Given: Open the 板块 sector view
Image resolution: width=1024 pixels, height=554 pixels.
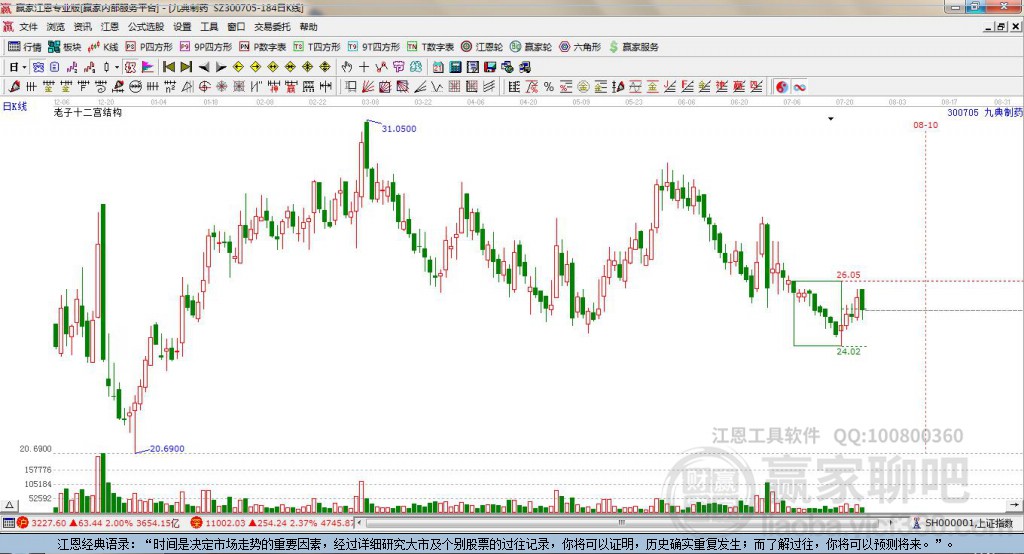Looking at the screenshot, I should (x=65, y=46).
